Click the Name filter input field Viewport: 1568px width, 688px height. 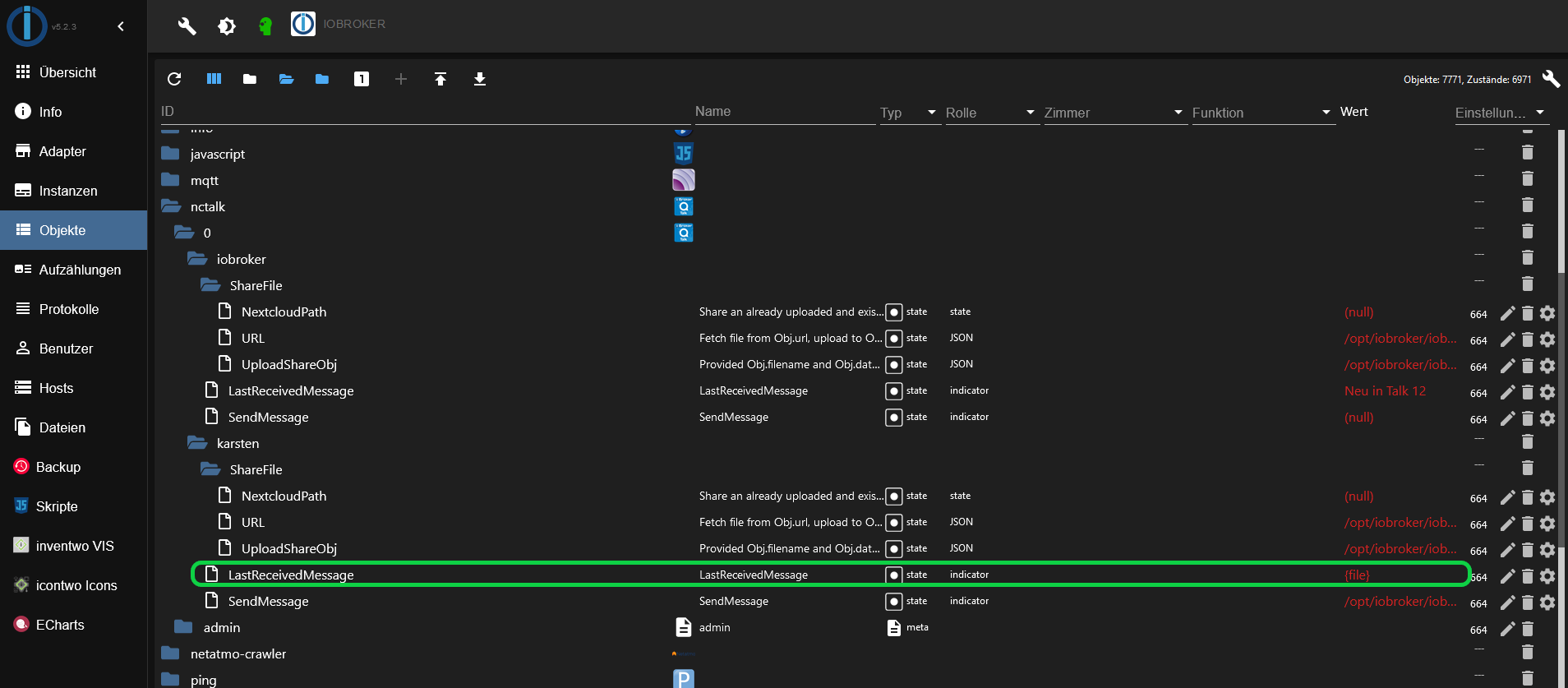click(x=785, y=112)
